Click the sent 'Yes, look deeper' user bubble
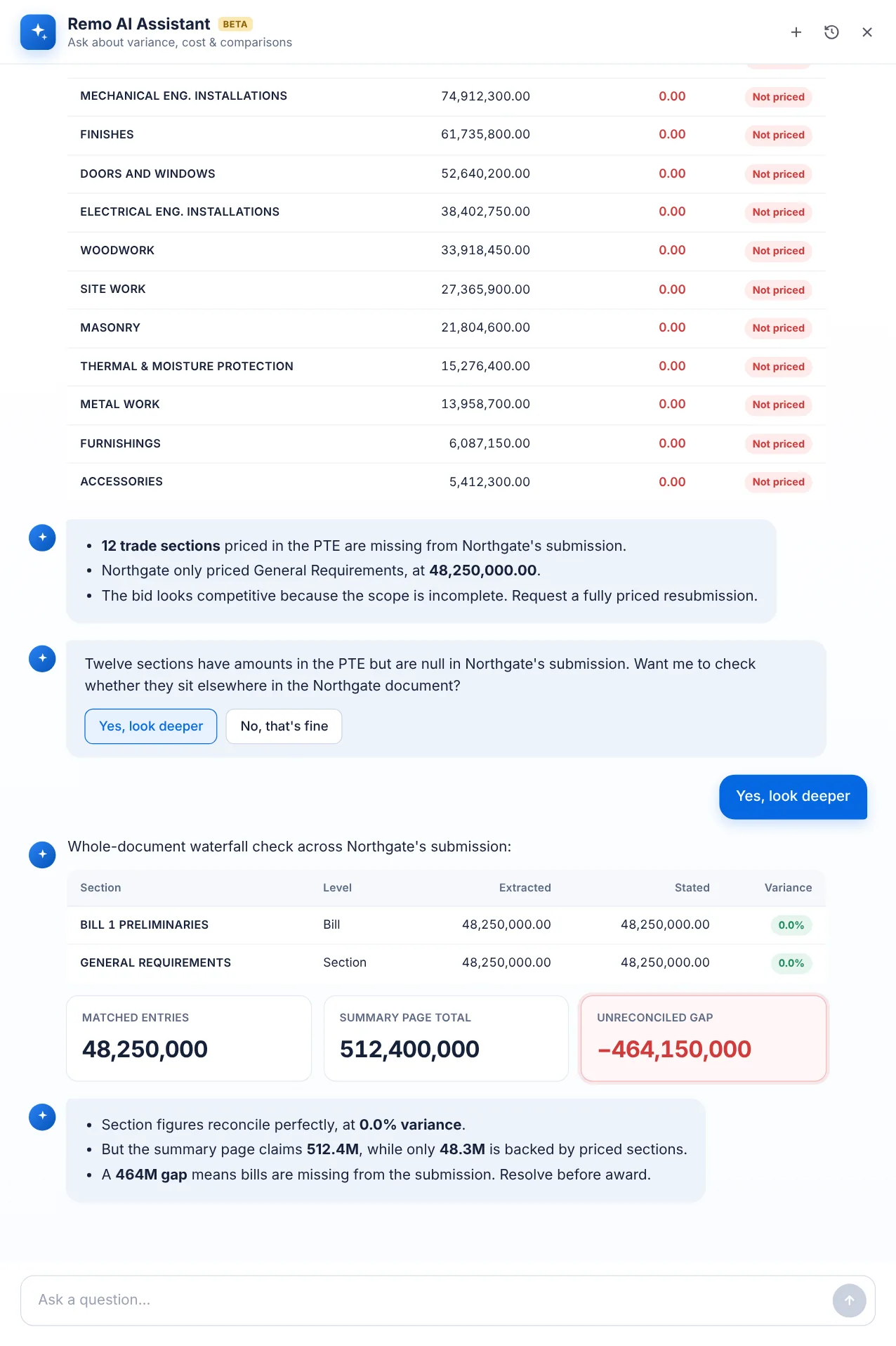This screenshot has width=896, height=1346. click(793, 797)
